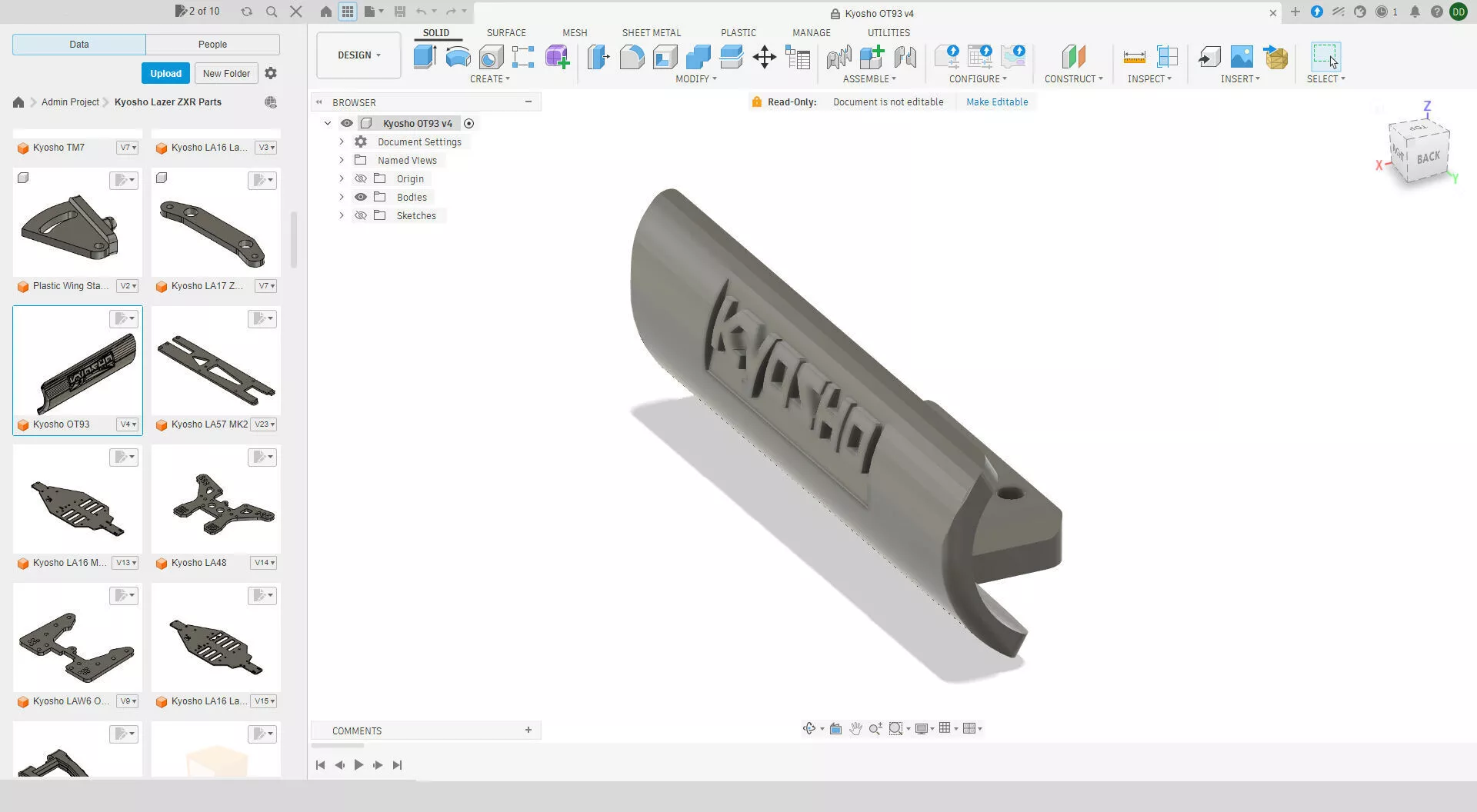This screenshot has width=1477, height=812.
Task: Switch to the Utilities tab
Action: coord(889,32)
